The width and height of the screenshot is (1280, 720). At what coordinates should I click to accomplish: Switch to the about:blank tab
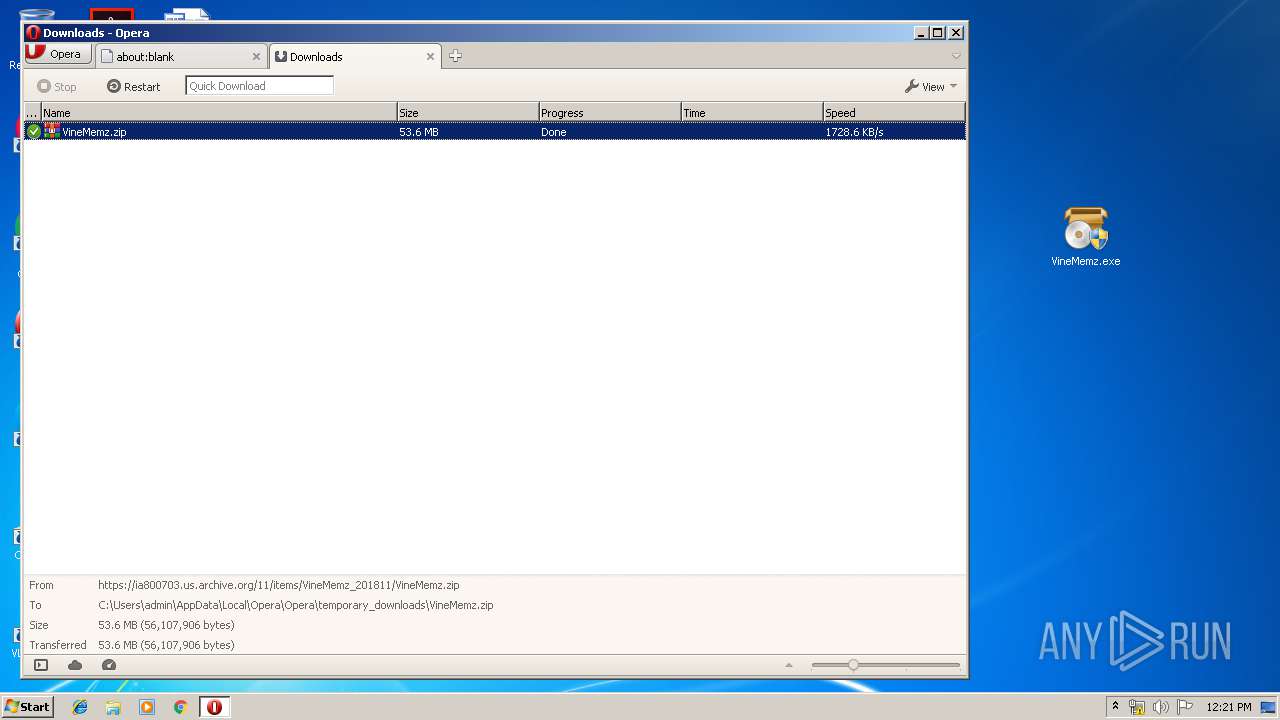[181, 57]
